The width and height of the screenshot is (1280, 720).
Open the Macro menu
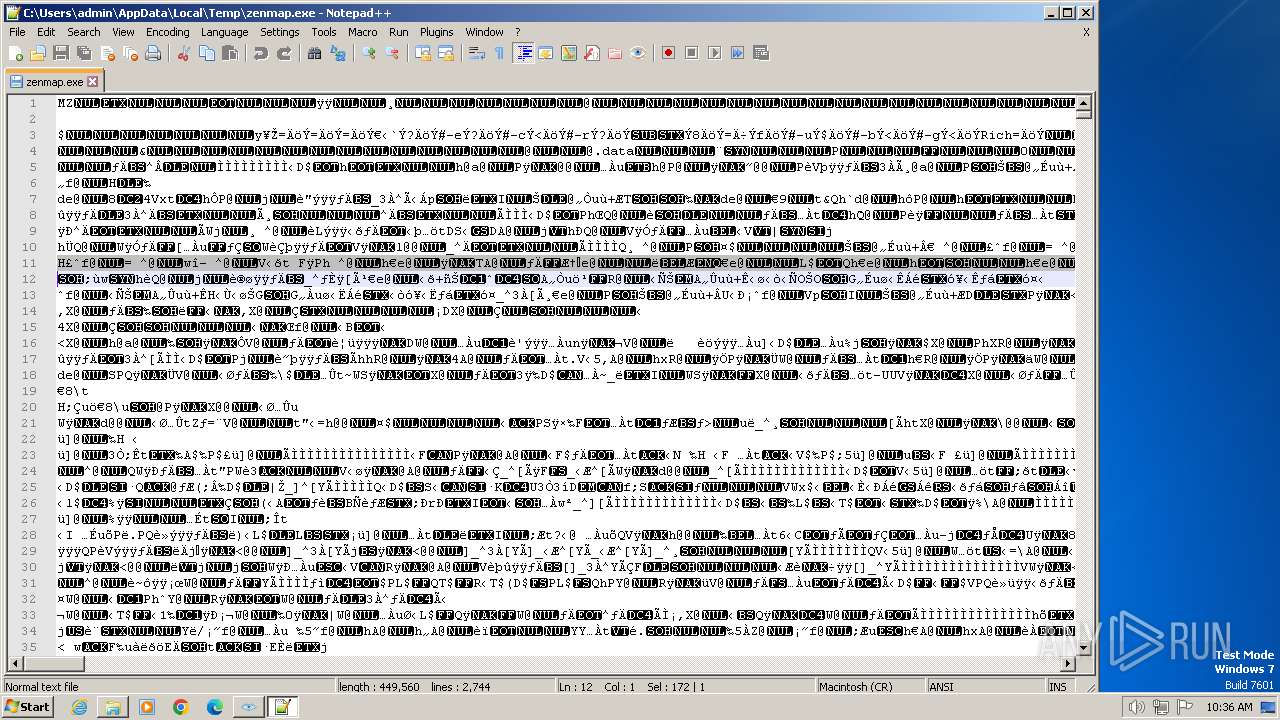click(362, 32)
